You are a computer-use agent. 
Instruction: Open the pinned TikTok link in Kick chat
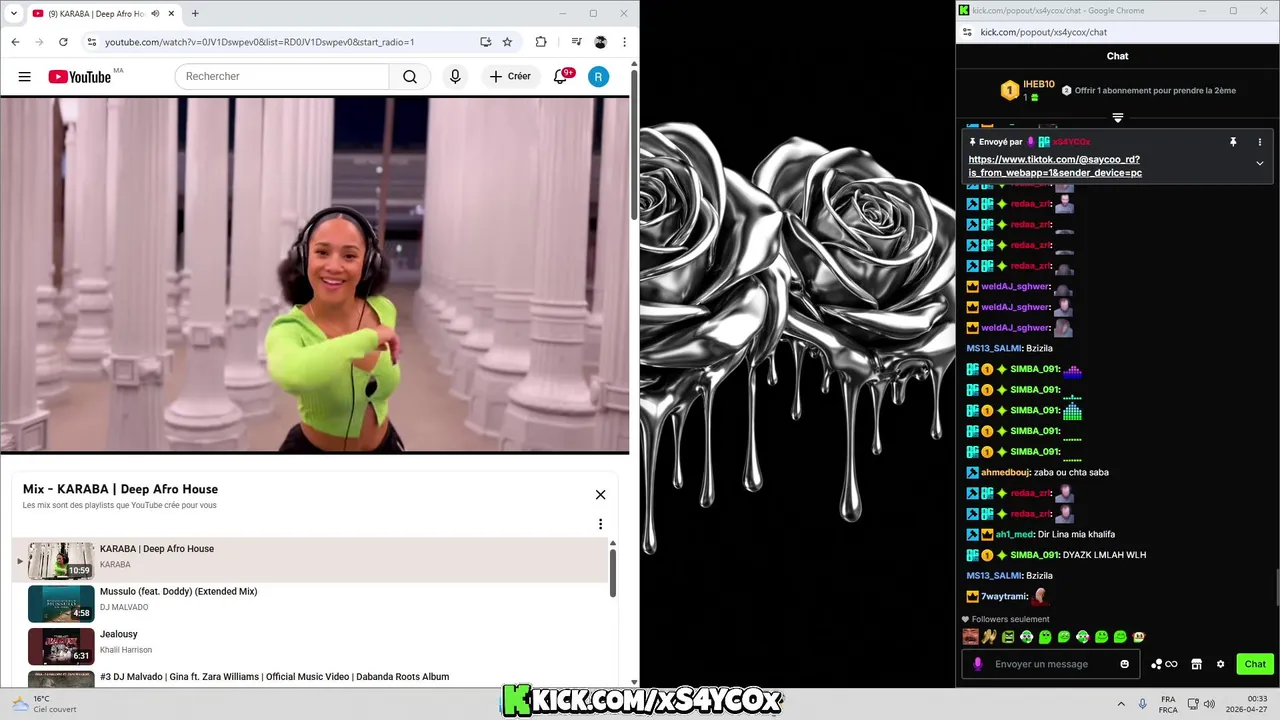click(x=1055, y=166)
